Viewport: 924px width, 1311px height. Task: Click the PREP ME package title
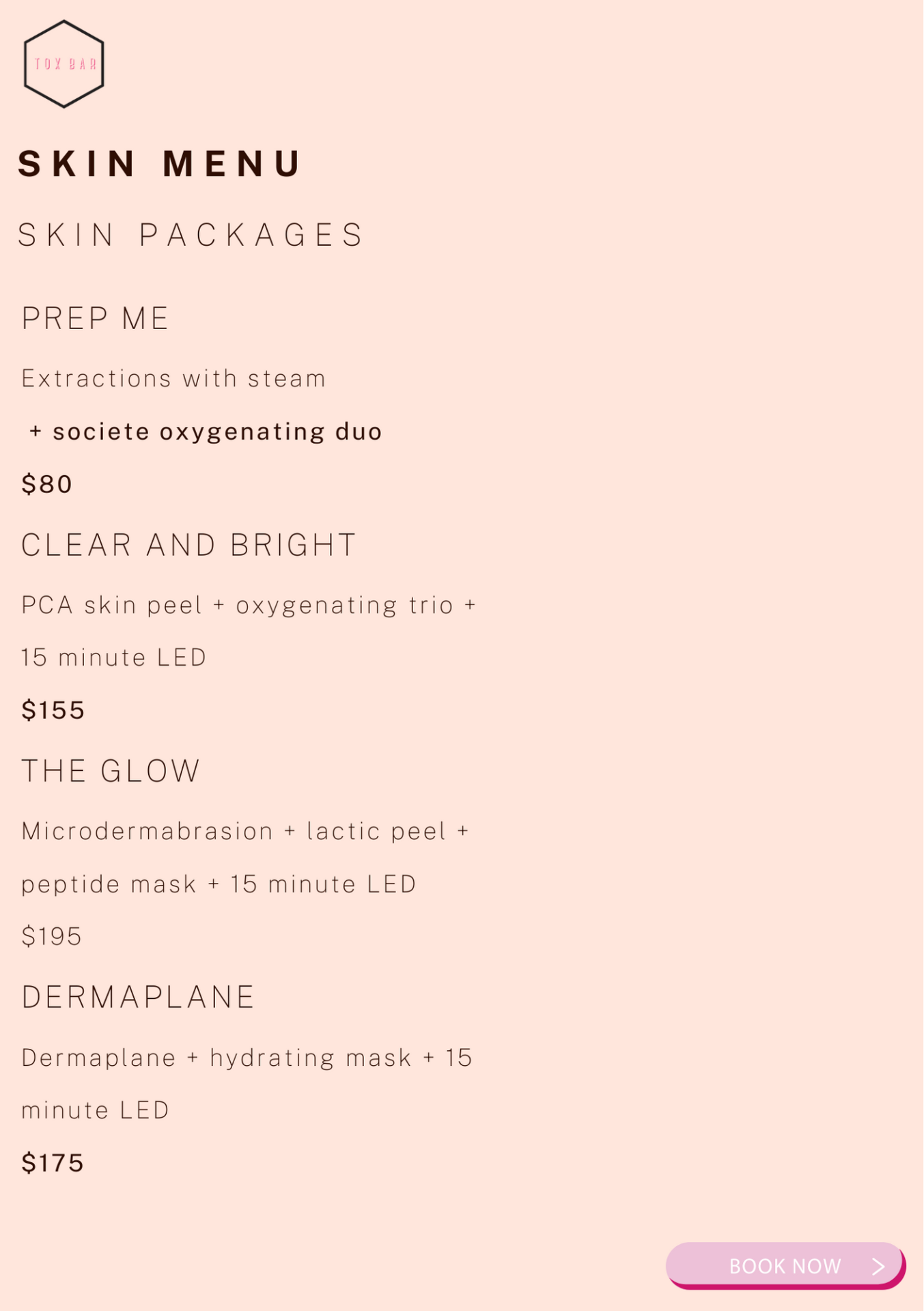[95, 319]
